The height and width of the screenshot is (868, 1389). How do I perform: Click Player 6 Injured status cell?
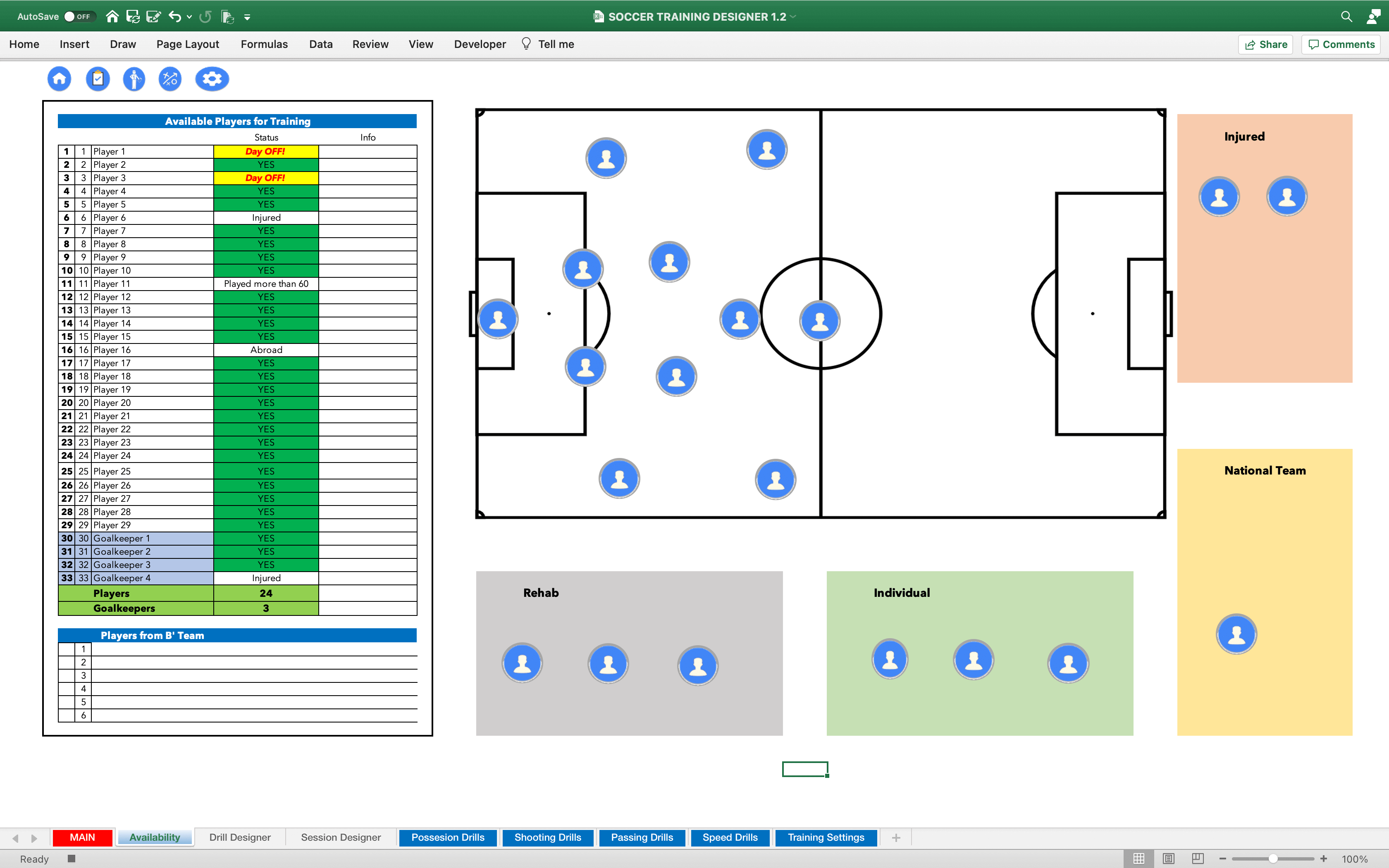tap(266, 217)
